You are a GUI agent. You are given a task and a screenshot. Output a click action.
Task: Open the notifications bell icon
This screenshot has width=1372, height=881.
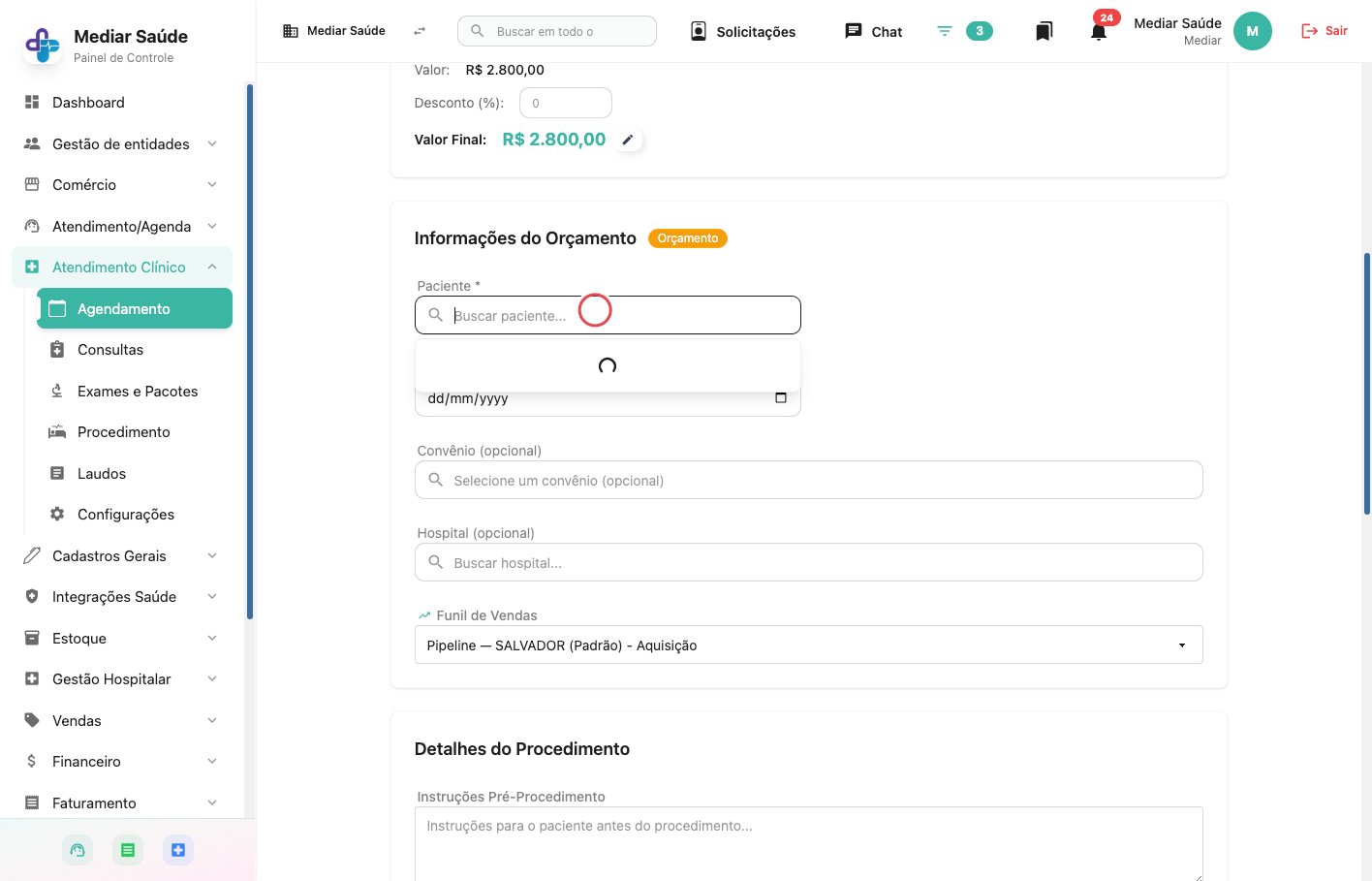tap(1099, 32)
